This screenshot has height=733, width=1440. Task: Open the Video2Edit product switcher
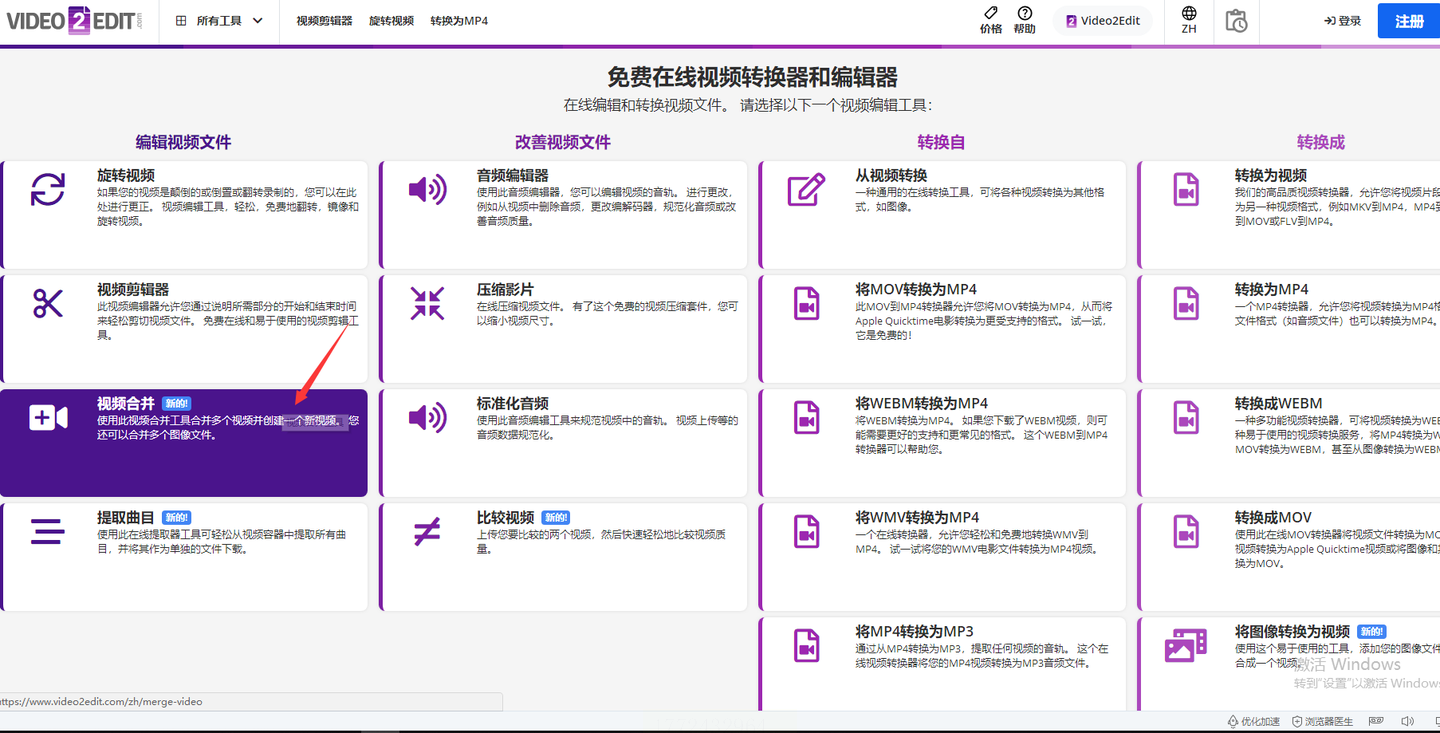click(1103, 21)
